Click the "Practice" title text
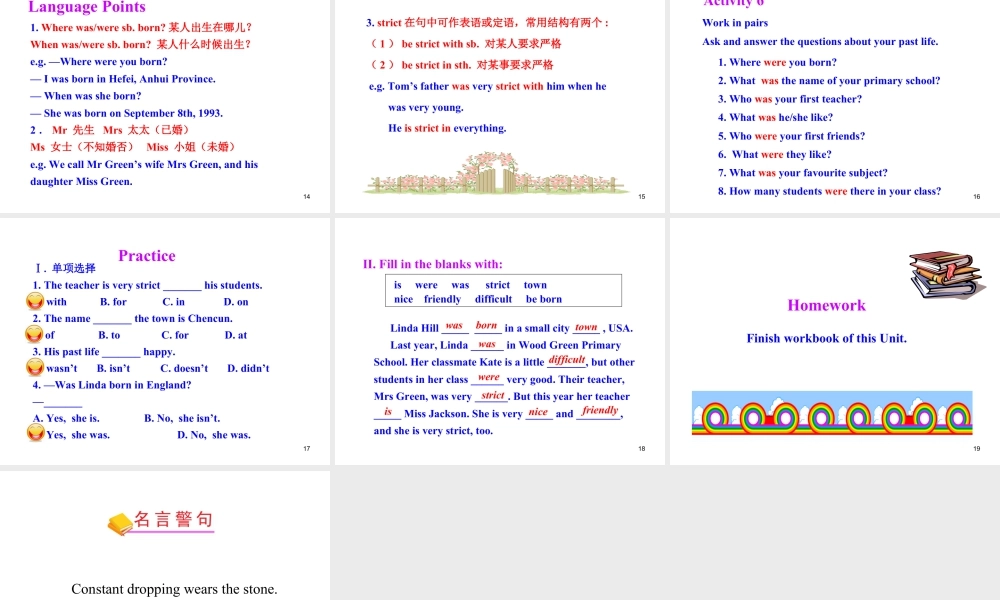The image size is (1000, 600). tap(146, 256)
